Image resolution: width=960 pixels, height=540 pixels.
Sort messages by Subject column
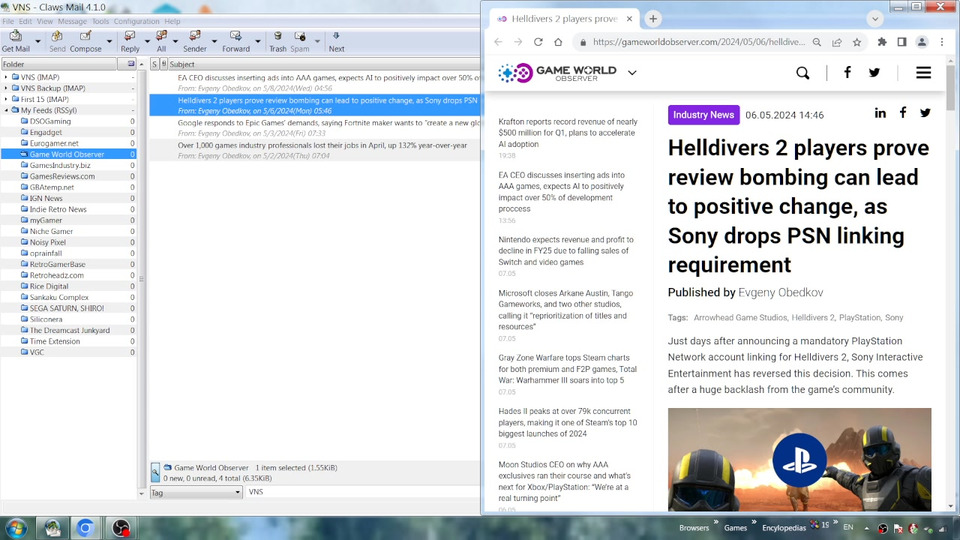point(324,64)
